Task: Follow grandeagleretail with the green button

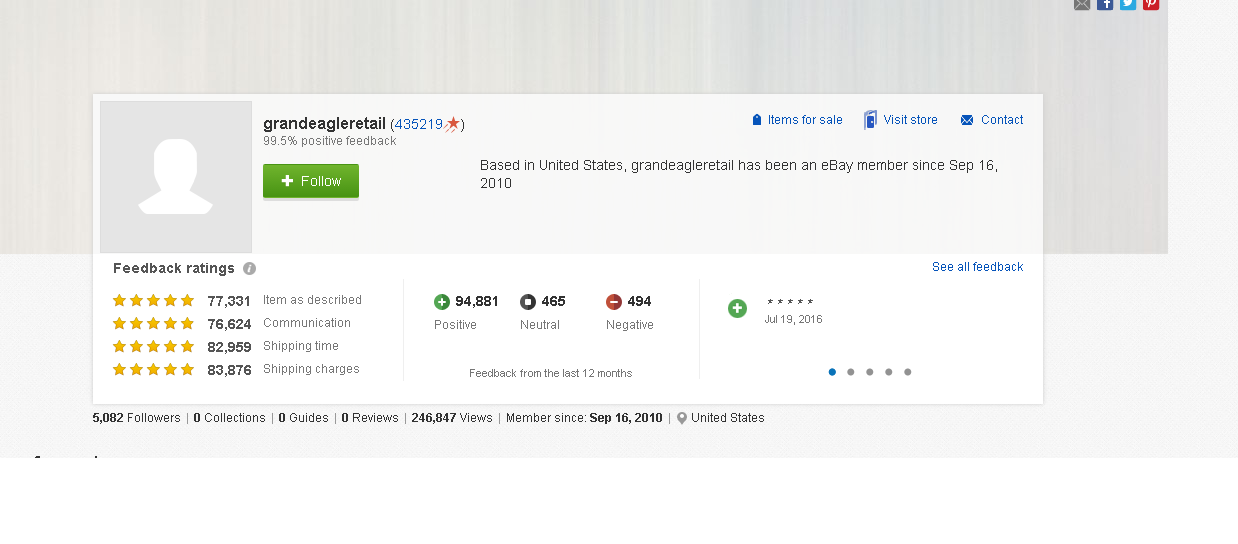Action: tap(311, 181)
